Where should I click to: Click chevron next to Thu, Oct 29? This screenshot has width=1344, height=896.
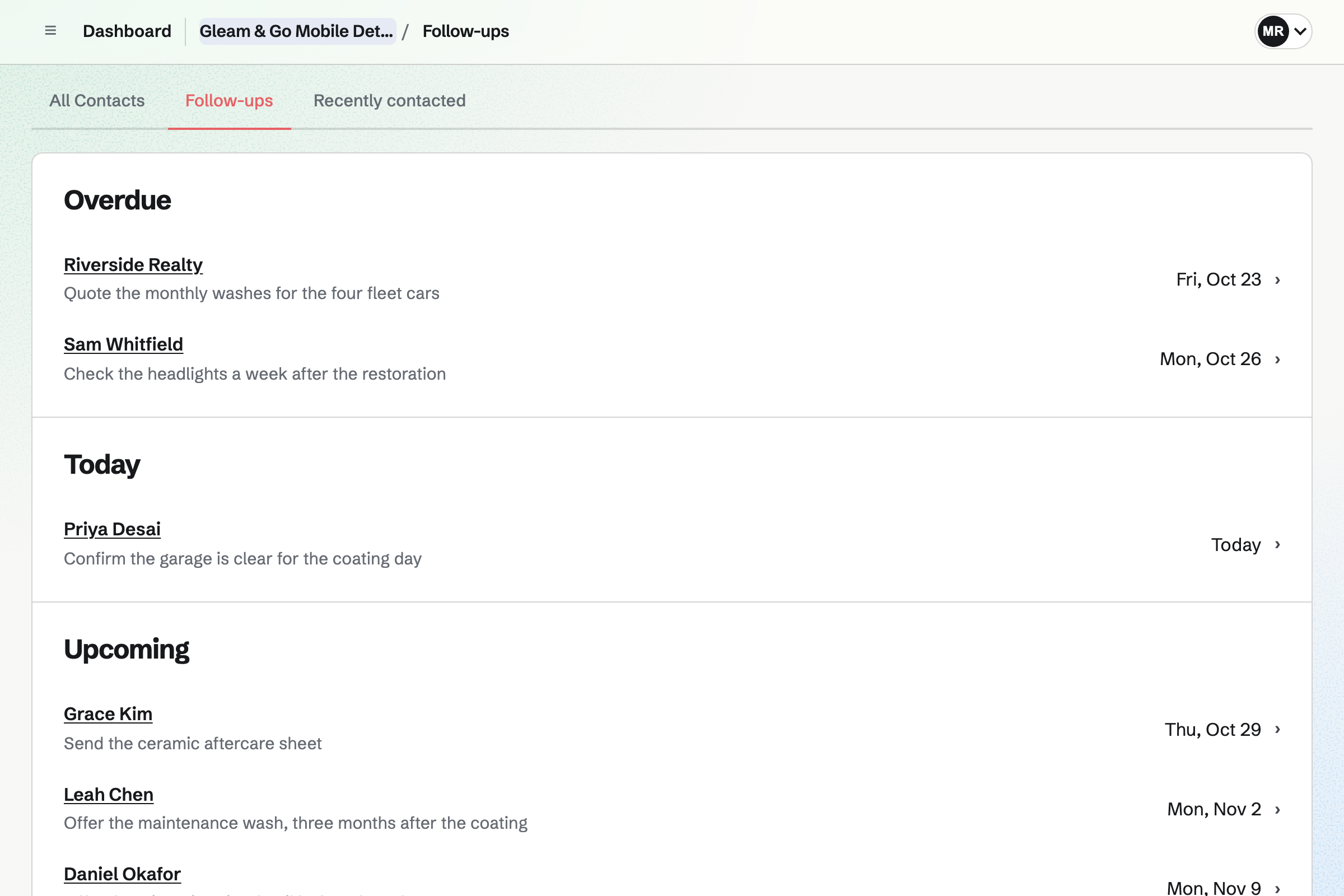tap(1278, 729)
